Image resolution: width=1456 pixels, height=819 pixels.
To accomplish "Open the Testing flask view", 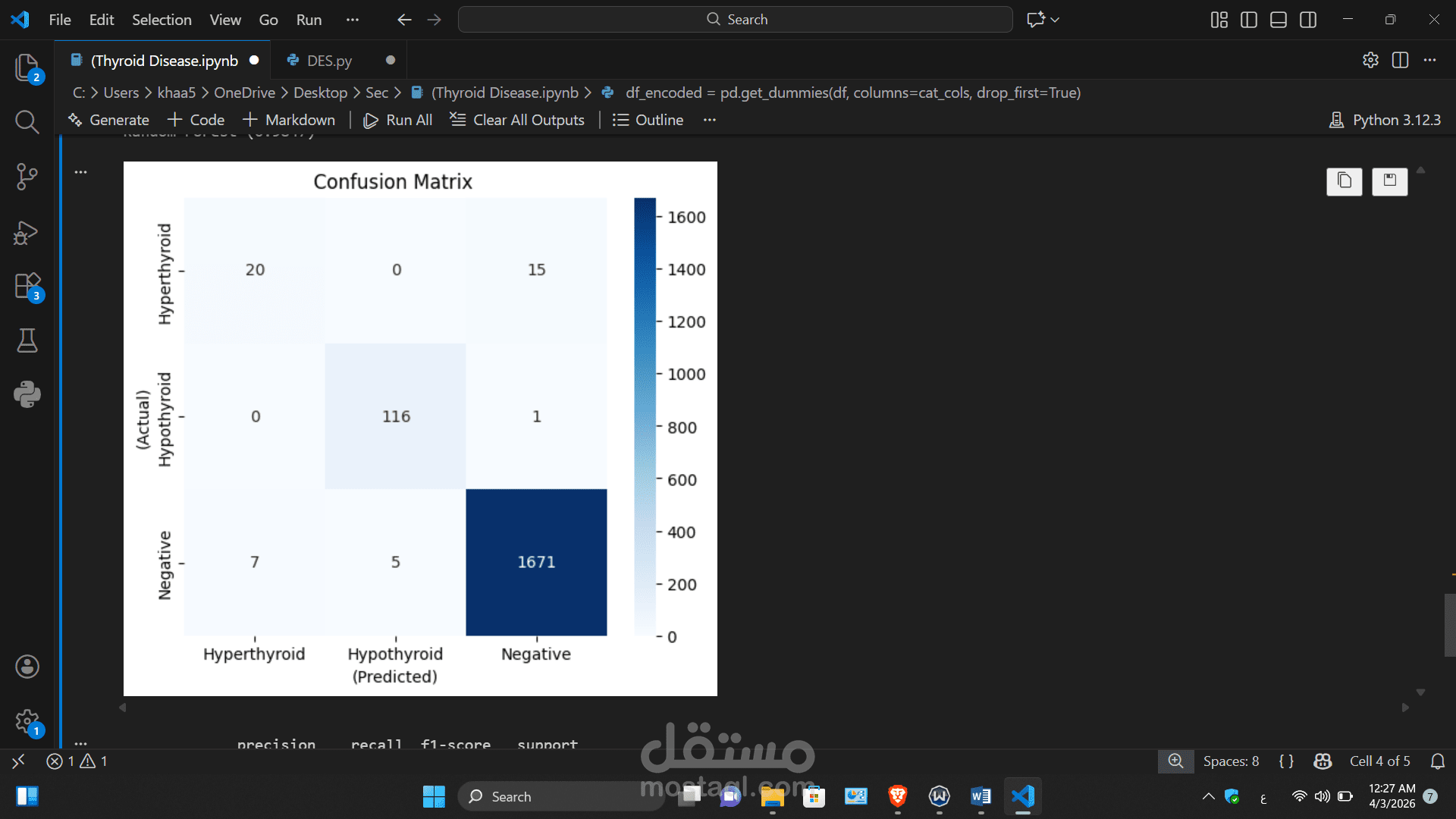I will (27, 340).
